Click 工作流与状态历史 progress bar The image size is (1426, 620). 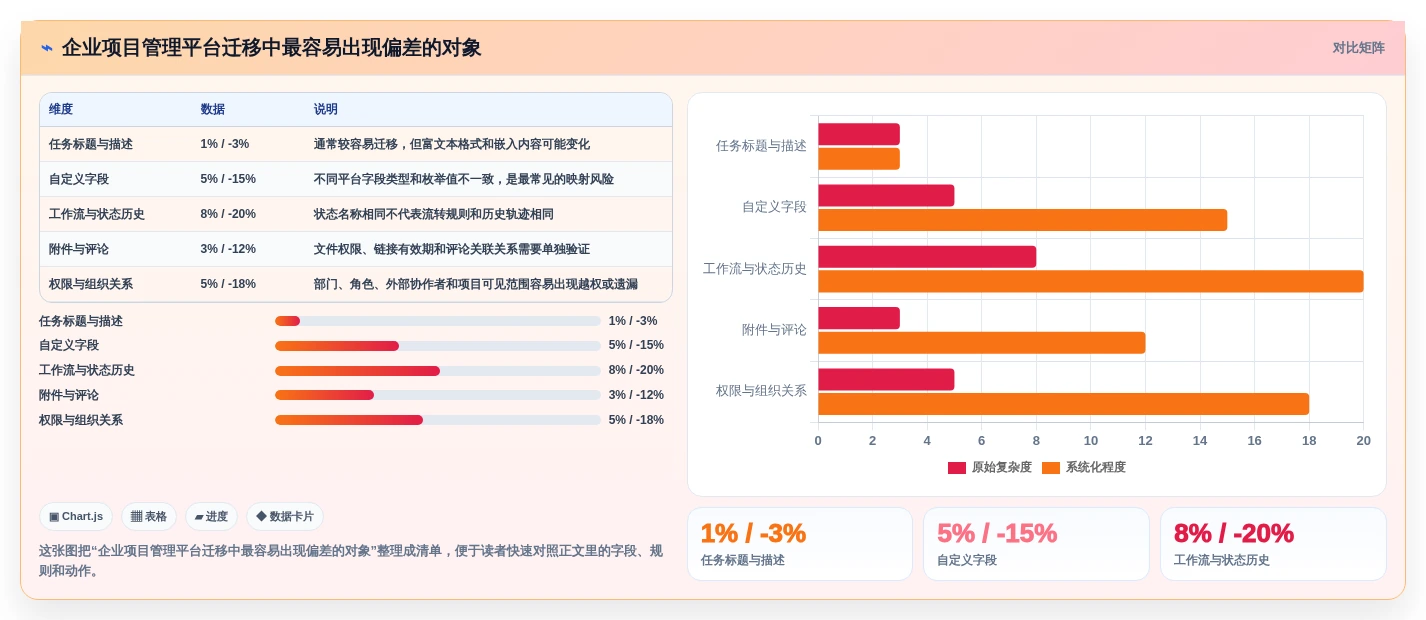click(x=438, y=370)
